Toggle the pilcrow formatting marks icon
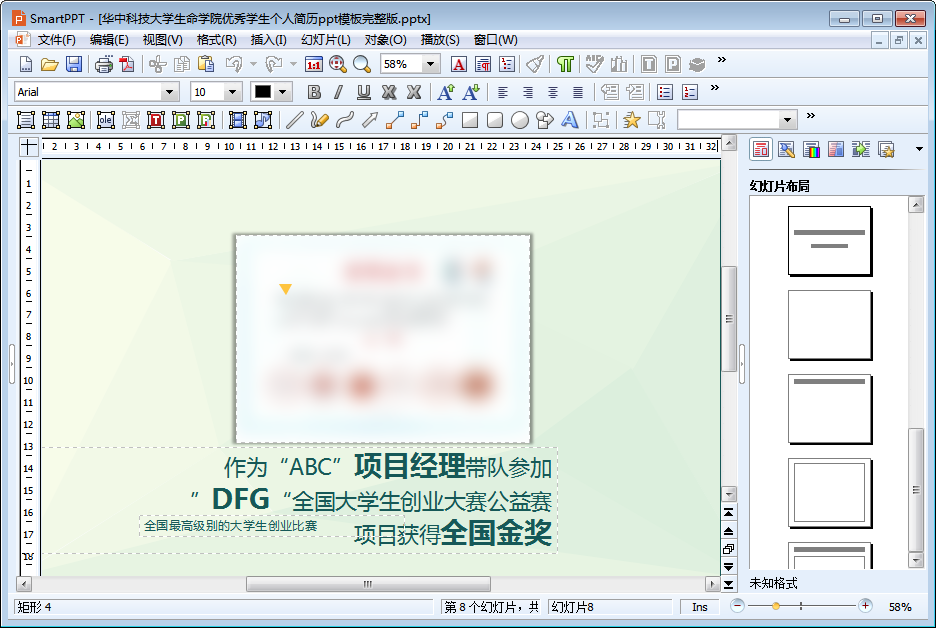Screen dimensions: 936x628 point(565,64)
